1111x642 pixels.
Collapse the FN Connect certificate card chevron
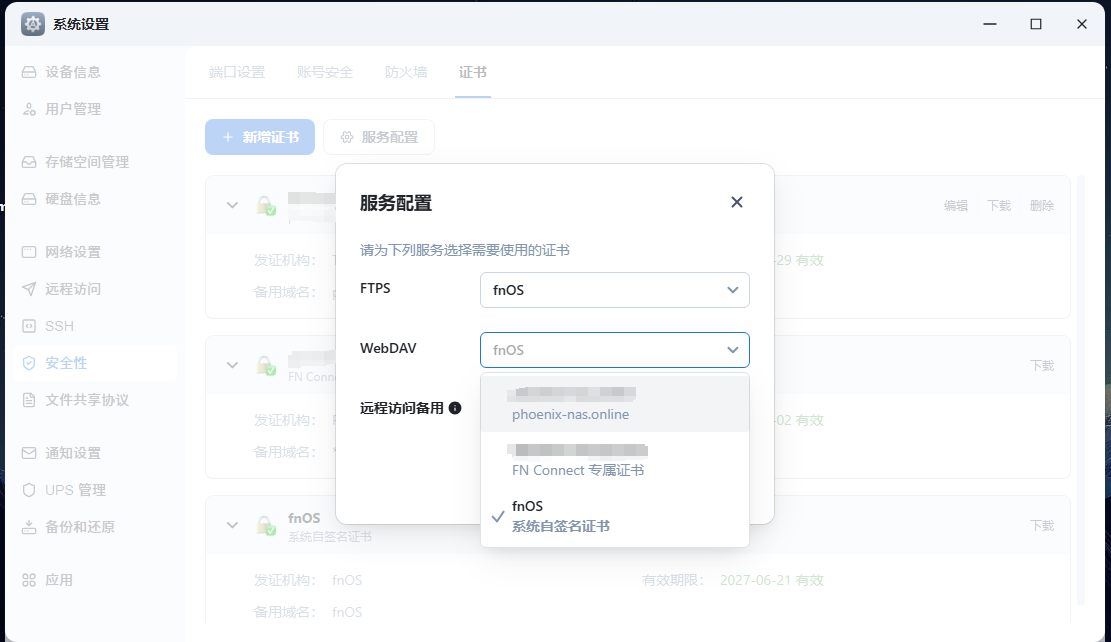pyautogui.click(x=232, y=366)
